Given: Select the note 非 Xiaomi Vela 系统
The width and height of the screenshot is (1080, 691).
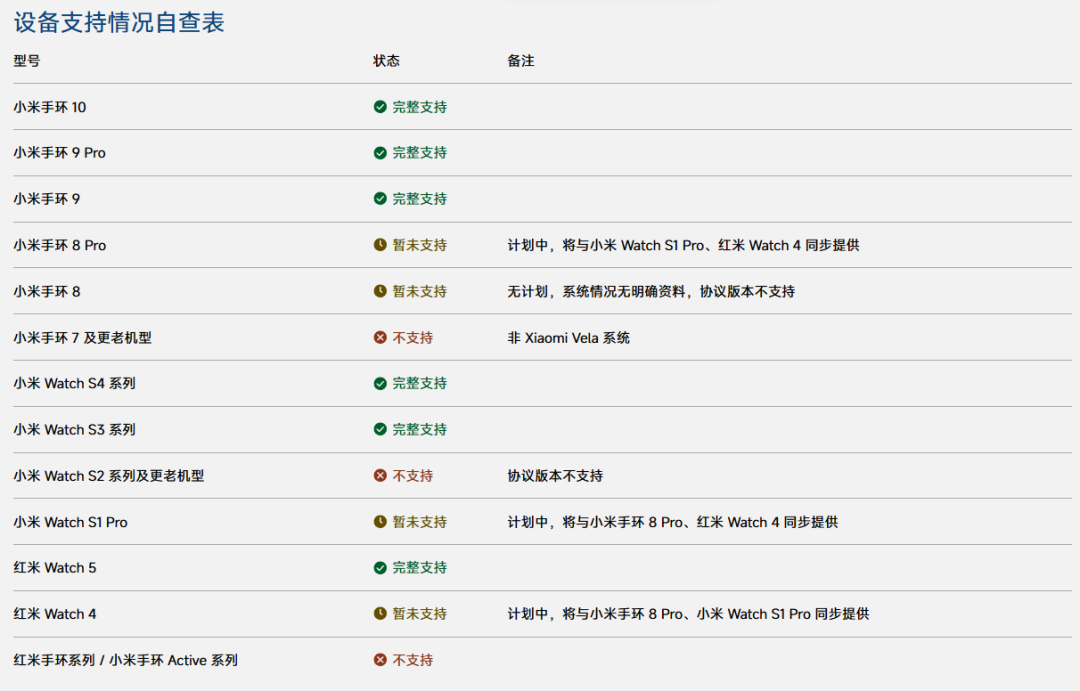Looking at the screenshot, I should pos(568,338).
